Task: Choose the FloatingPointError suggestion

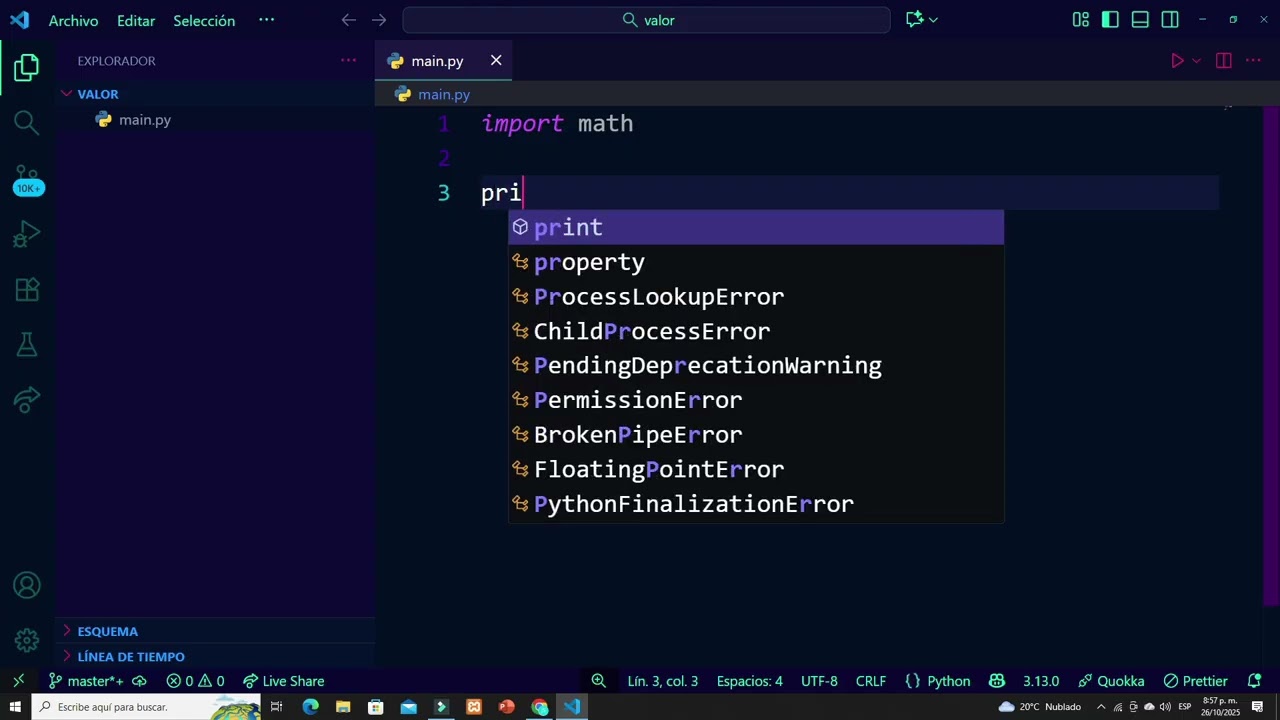Action: (756, 469)
